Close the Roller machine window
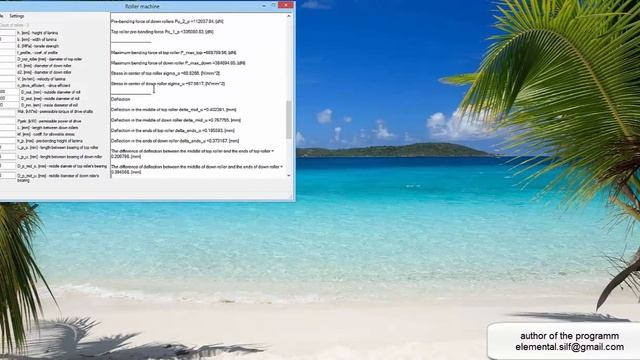The width and height of the screenshot is (640, 360). [x=286, y=5]
